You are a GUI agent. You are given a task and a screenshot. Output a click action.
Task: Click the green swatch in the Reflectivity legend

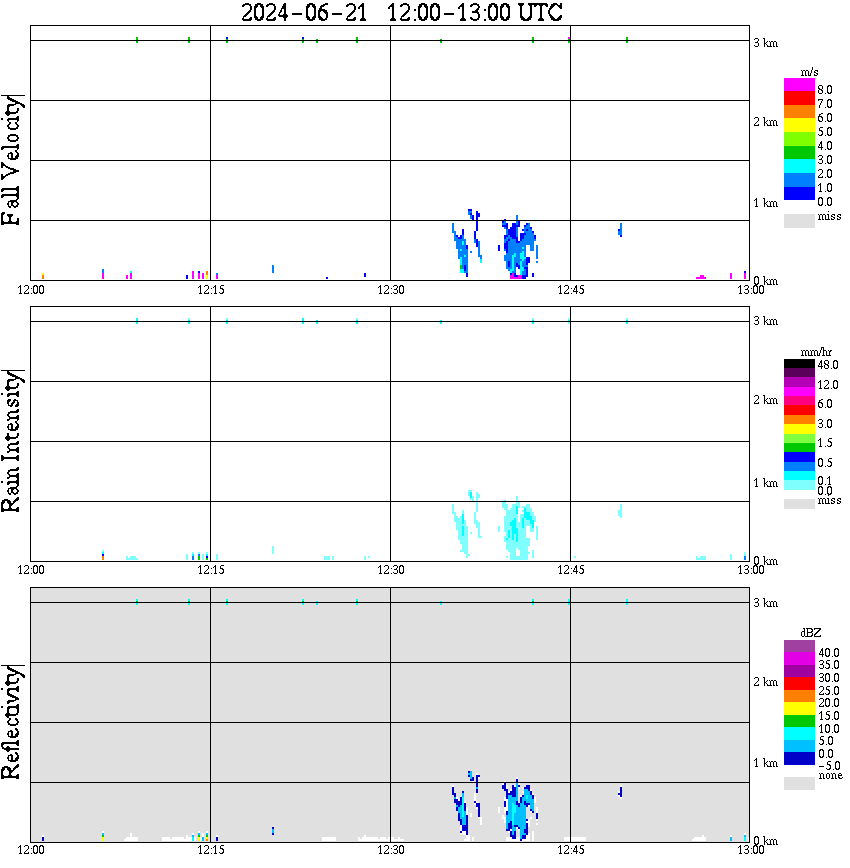pos(799,721)
